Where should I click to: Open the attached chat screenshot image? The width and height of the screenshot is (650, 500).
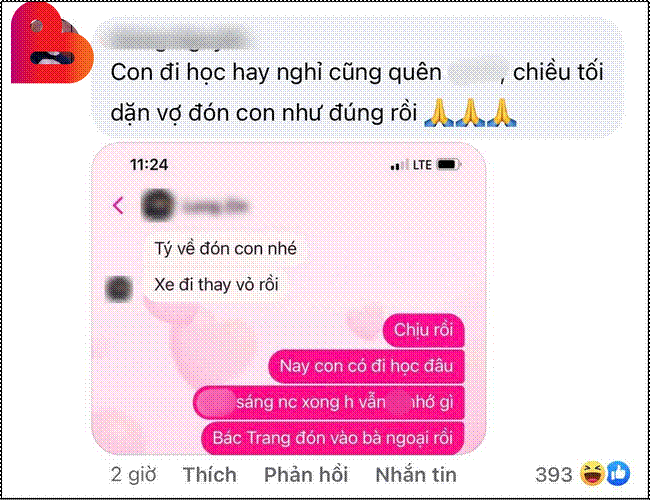click(289, 299)
